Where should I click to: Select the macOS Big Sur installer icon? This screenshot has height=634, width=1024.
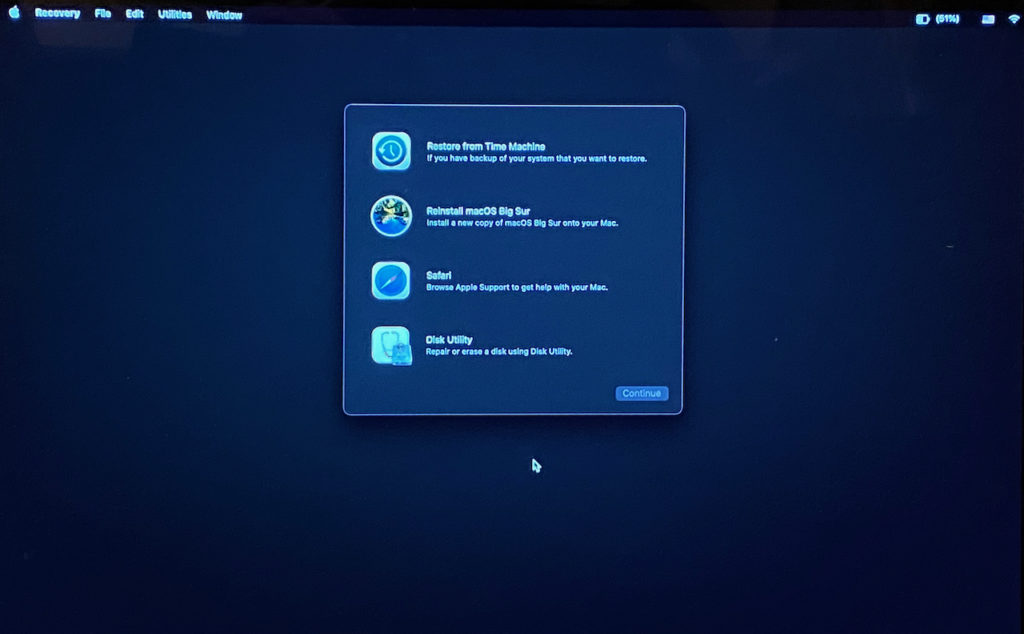pos(391,216)
